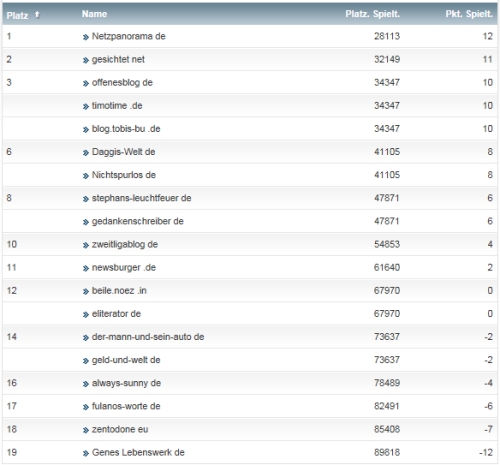
Task: Select the value 61640 in newsburger row
Action: click(x=387, y=267)
